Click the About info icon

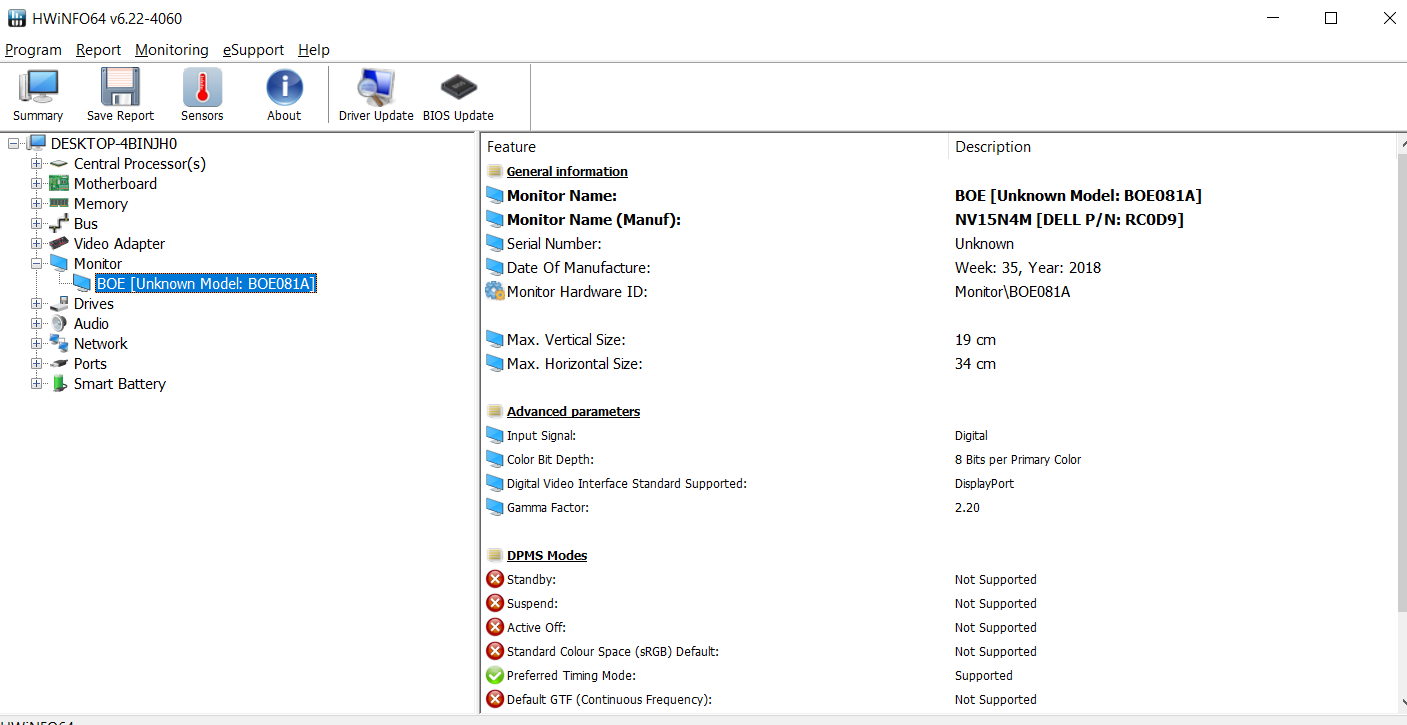(x=284, y=90)
